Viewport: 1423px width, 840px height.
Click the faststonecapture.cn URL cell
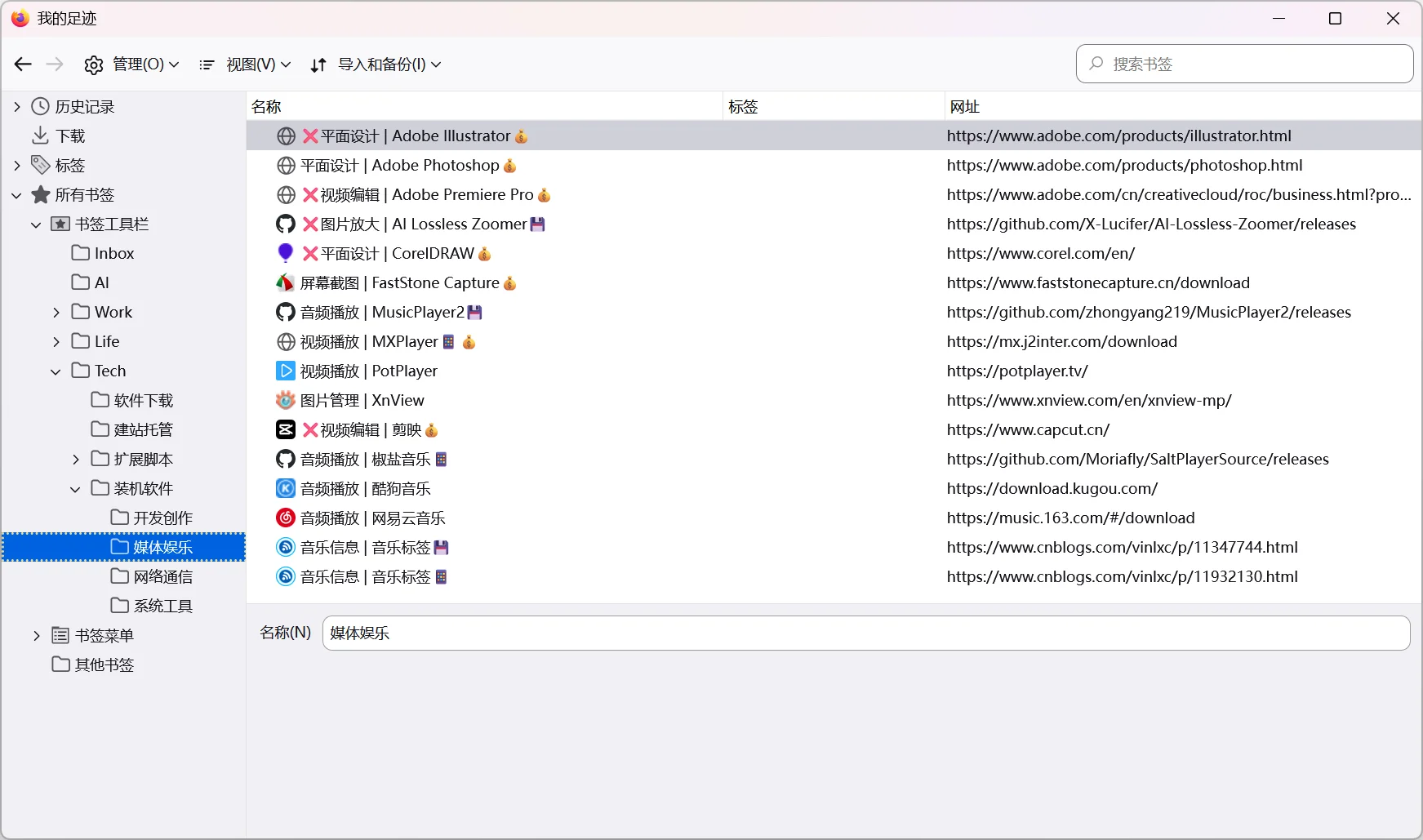pyautogui.click(x=1098, y=283)
